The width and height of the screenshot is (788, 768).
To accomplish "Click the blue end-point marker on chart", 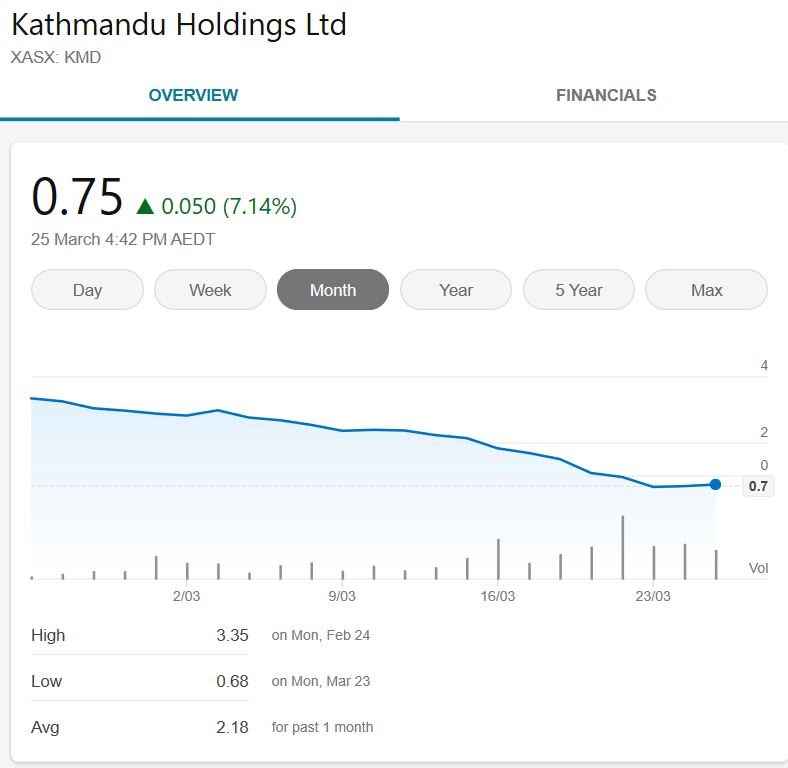I will pos(715,484).
